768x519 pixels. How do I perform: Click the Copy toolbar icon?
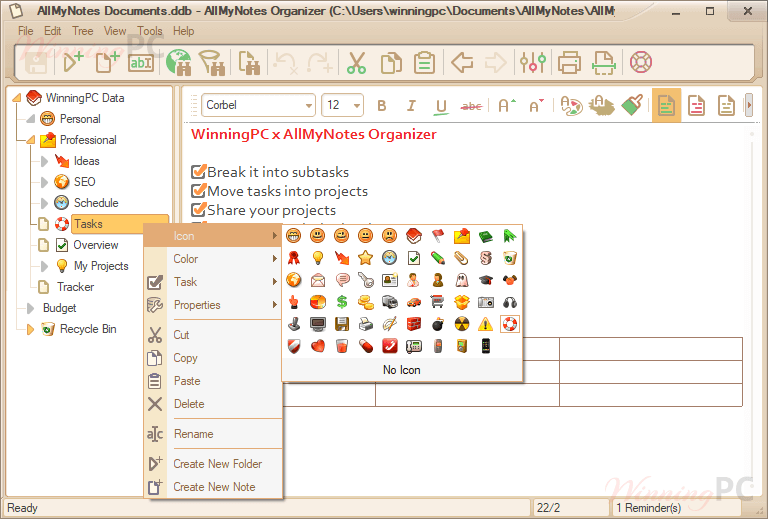point(391,63)
